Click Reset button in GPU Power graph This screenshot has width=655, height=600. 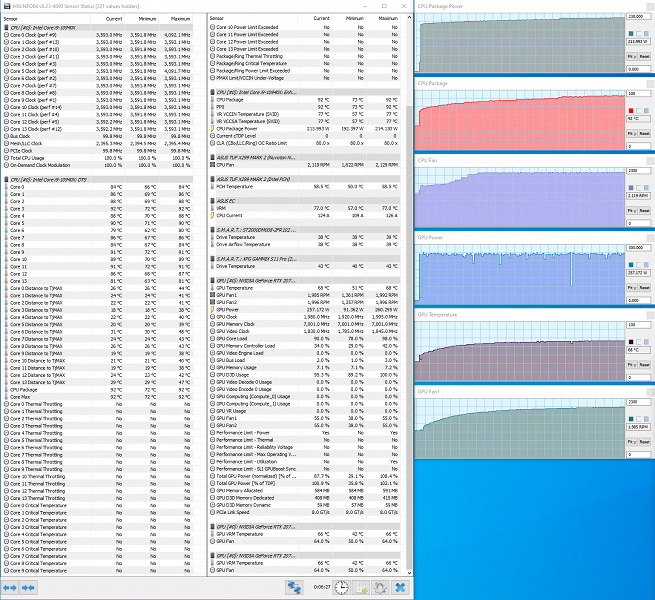[645, 287]
